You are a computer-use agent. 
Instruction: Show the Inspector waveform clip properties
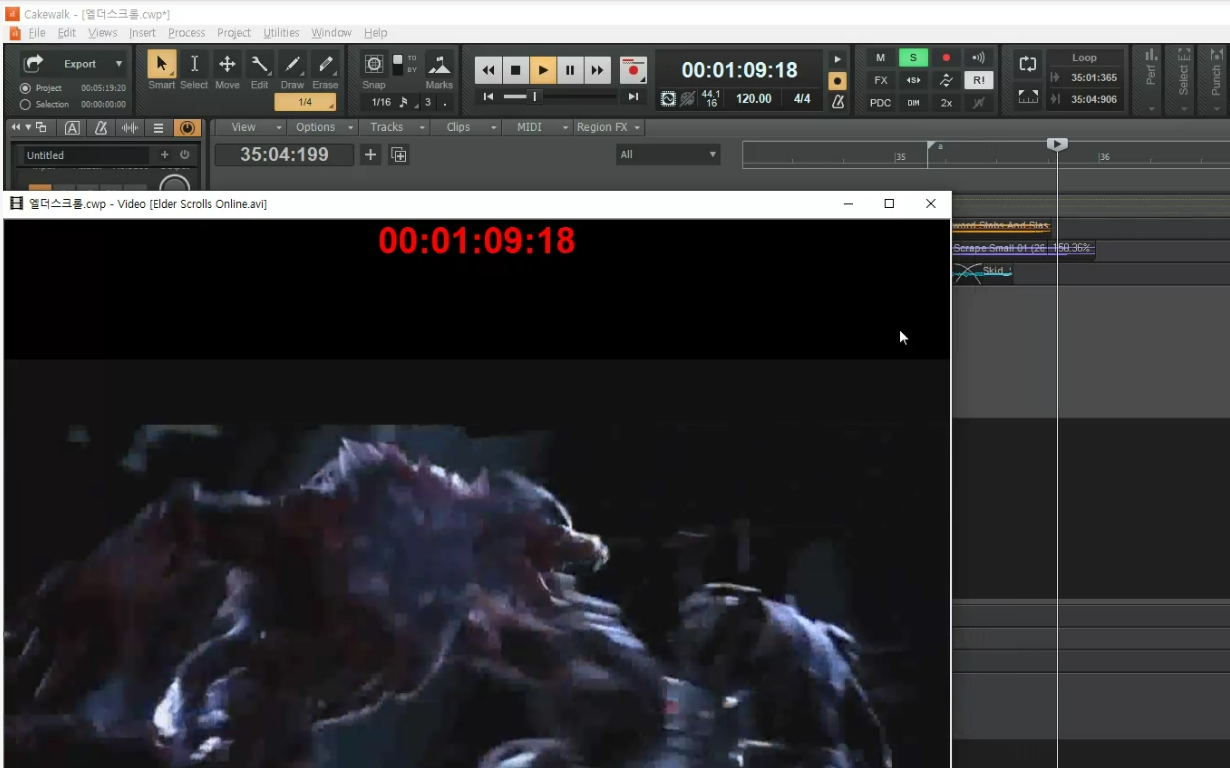pos(130,128)
